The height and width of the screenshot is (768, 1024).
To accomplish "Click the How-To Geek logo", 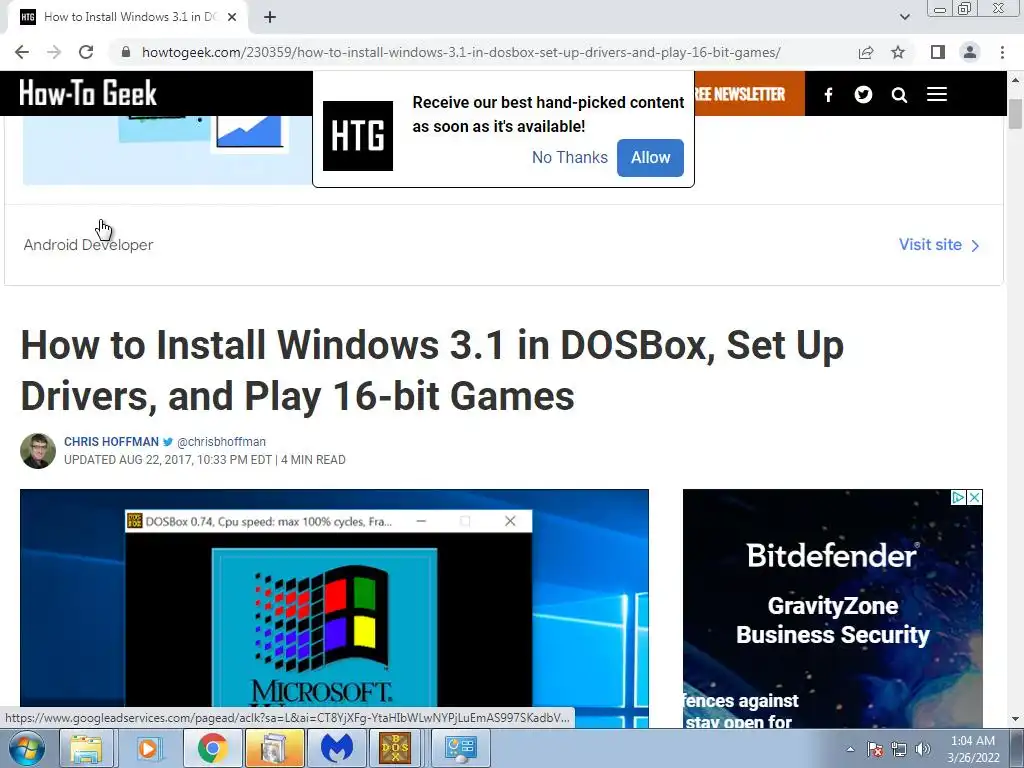I will [x=88, y=93].
